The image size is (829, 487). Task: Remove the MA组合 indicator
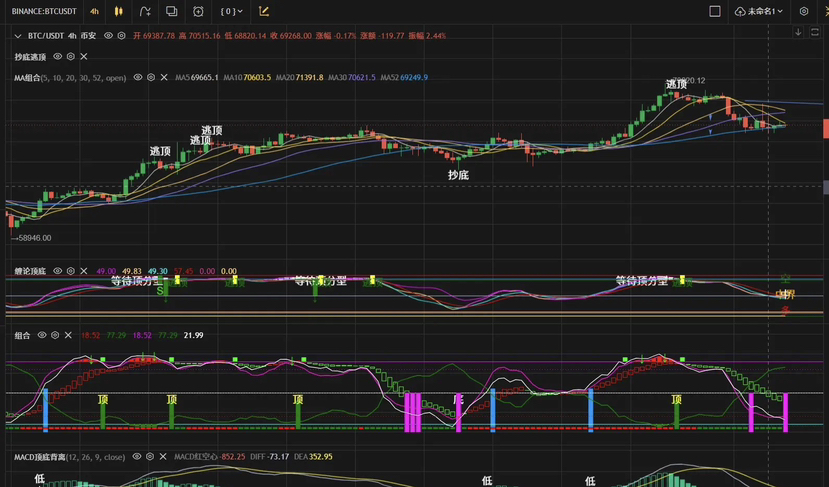(x=164, y=77)
